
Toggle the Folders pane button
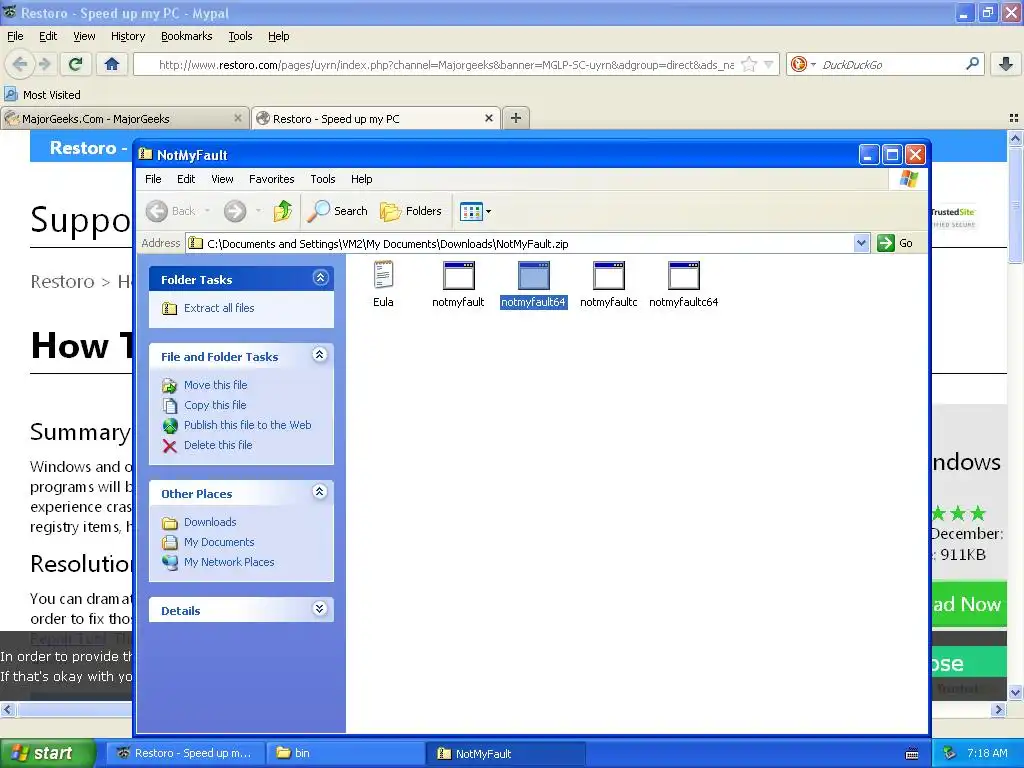tap(411, 211)
